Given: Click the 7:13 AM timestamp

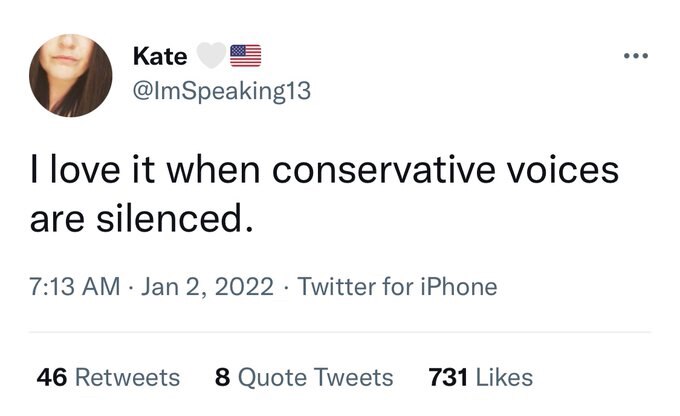Looking at the screenshot, I should click(74, 287).
